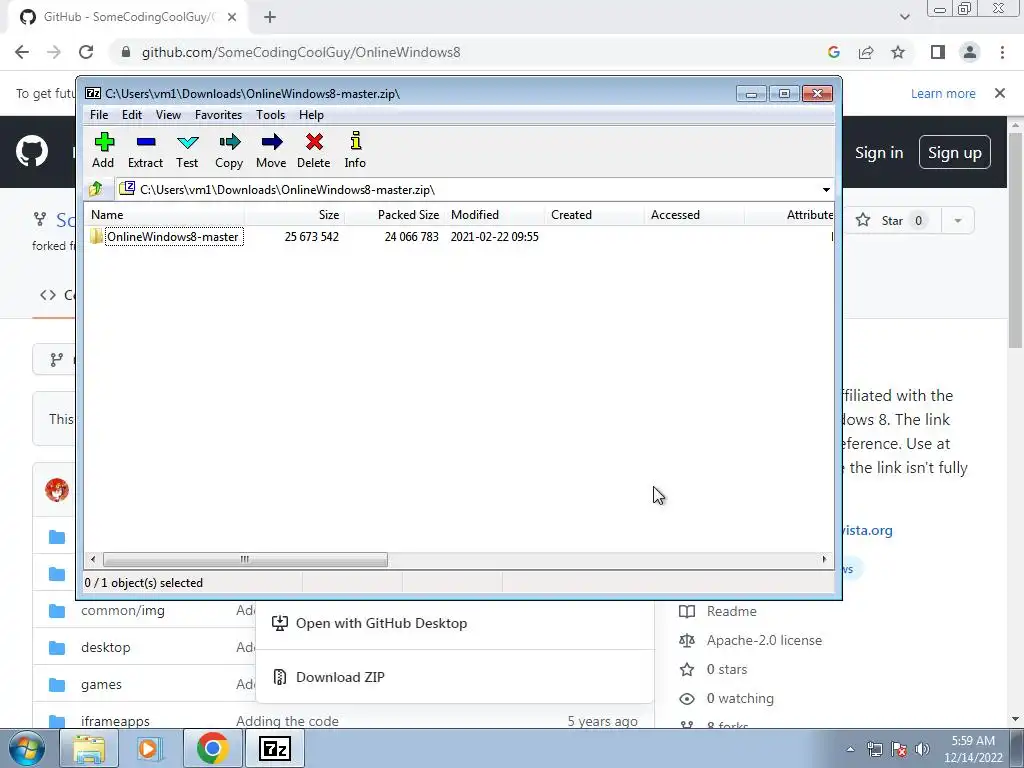The height and width of the screenshot is (768, 1024).
Task: Choose the Move tool in 7-Zip
Action: (x=271, y=151)
